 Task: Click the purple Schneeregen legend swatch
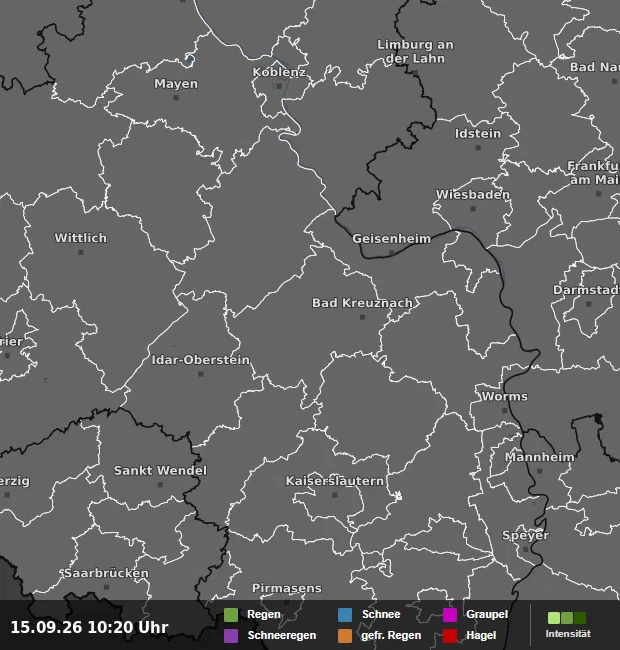point(231,636)
